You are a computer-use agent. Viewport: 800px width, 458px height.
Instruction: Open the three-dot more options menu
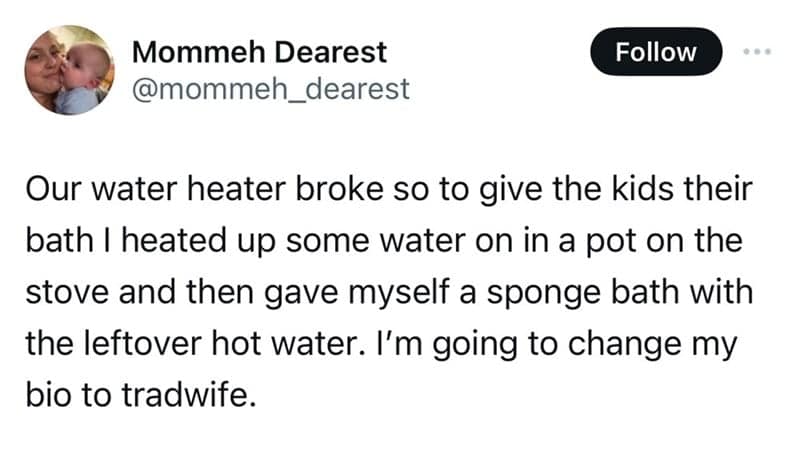(x=755, y=50)
